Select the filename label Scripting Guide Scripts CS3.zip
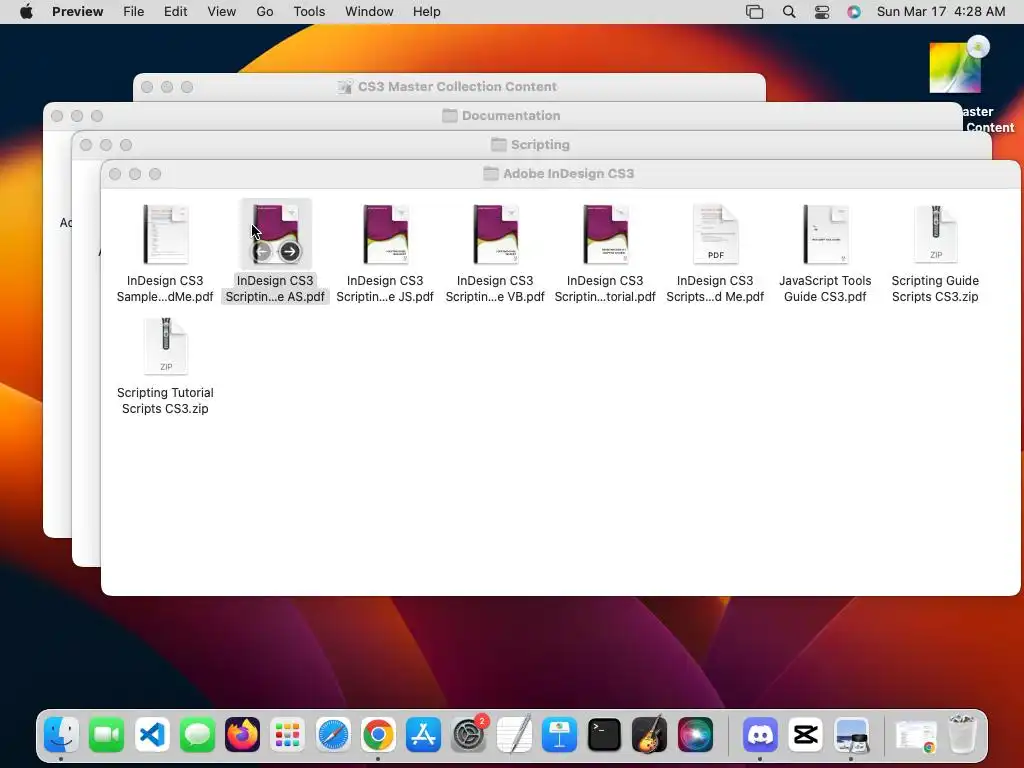The width and height of the screenshot is (1024, 768). click(935, 289)
